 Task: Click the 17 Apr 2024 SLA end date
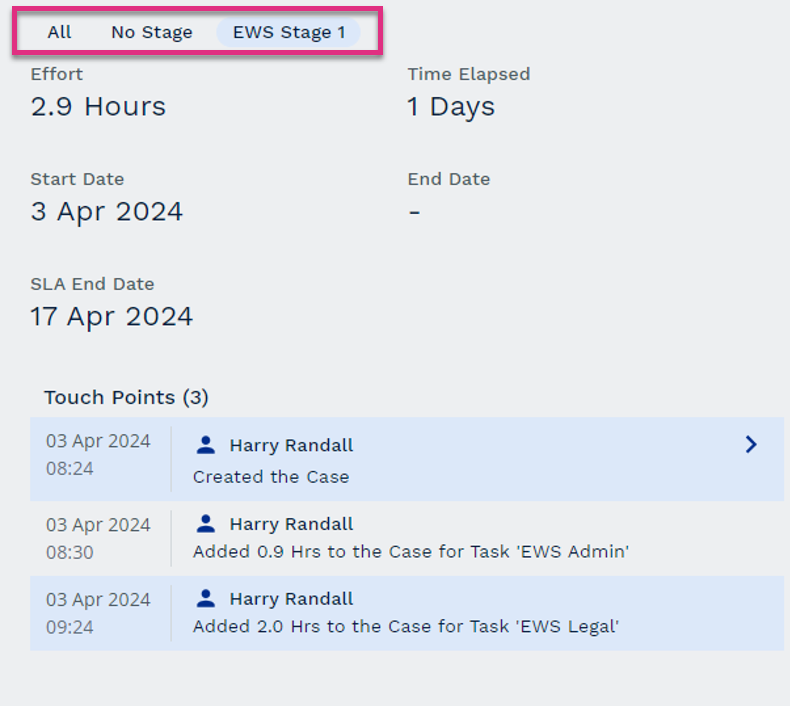tap(111, 316)
